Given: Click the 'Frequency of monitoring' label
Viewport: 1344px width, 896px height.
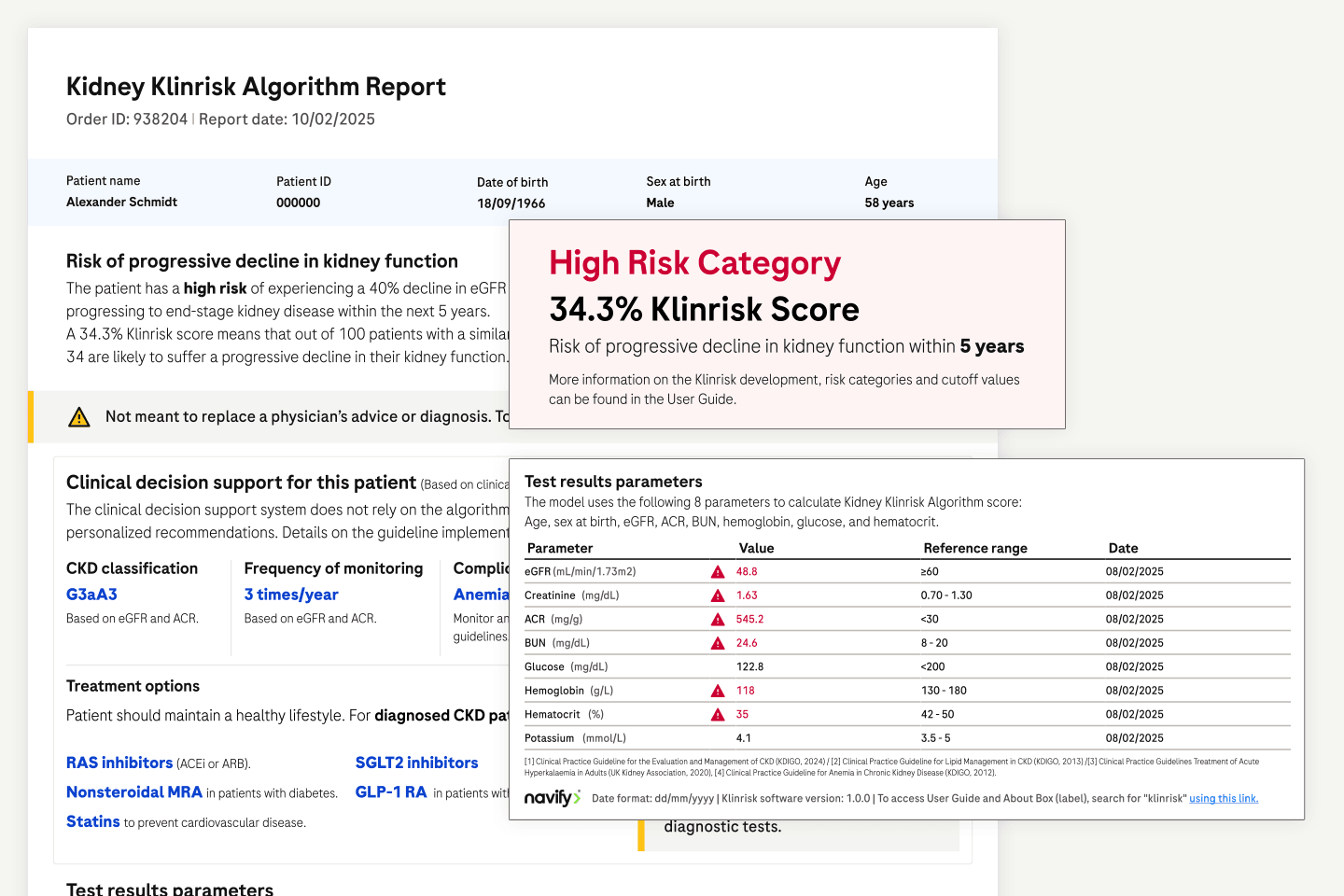Looking at the screenshot, I should (333, 568).
